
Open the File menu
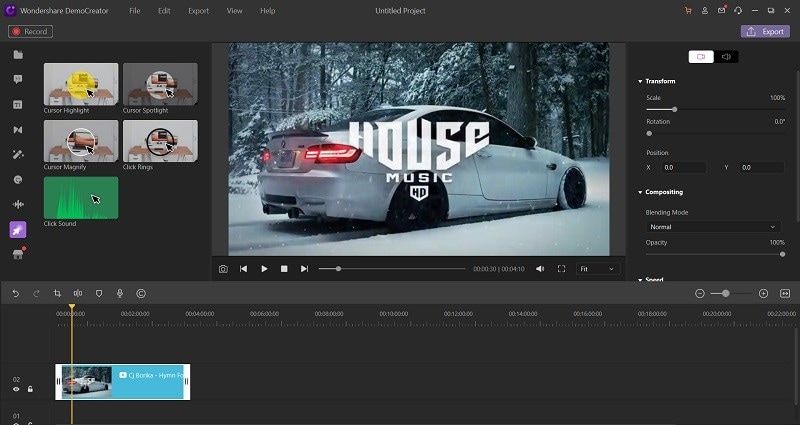(x=135, y=11)
